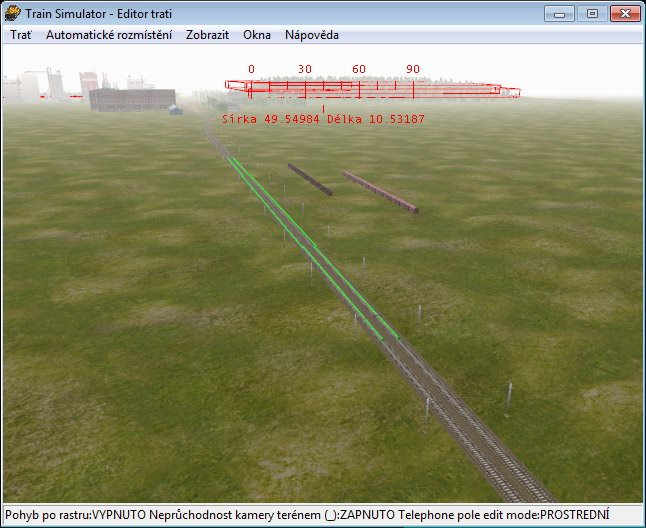
Task: Click the scale marker labeled 60
Action: click(359, 69)
